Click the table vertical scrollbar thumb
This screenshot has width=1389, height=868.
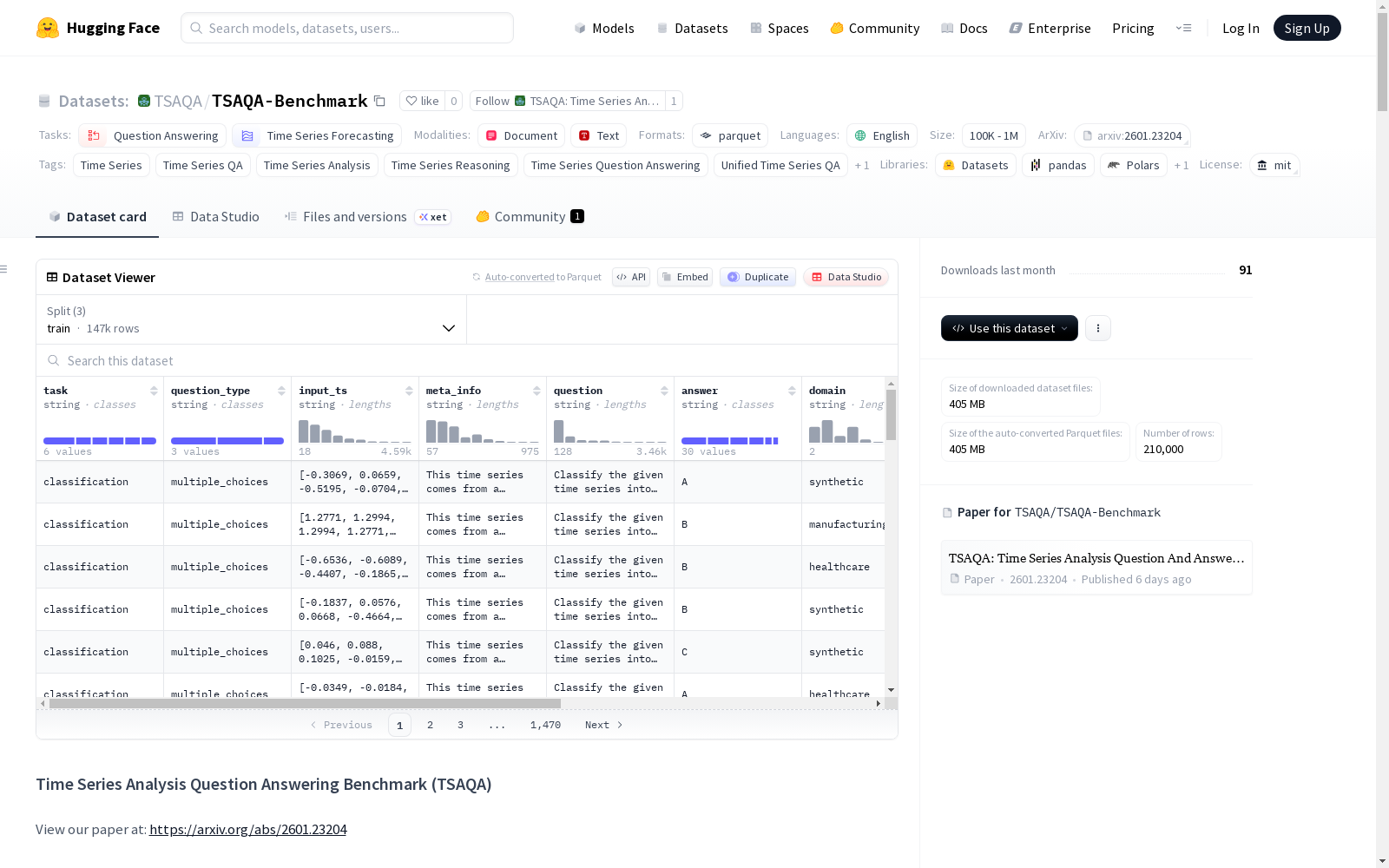pos(891,414)
